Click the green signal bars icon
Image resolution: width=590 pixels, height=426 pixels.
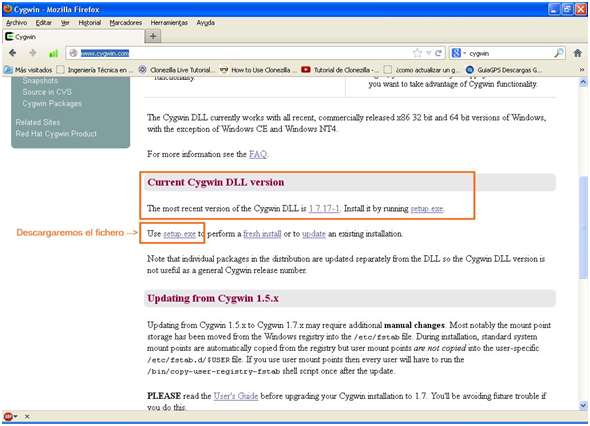tap(53, 53)
